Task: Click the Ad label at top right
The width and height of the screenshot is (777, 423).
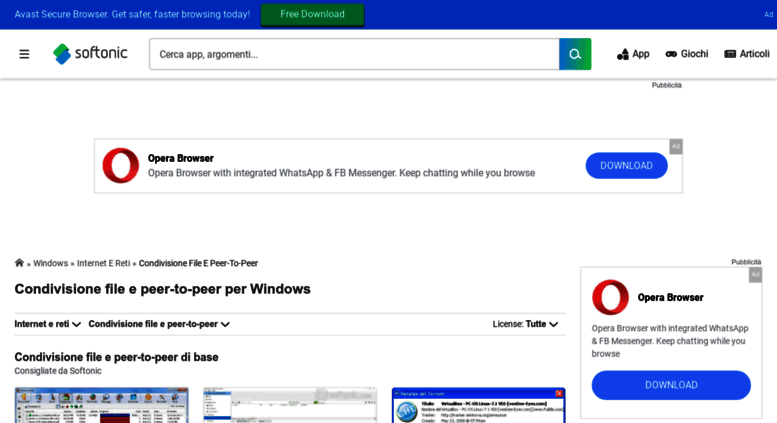Action: point(768,14)
